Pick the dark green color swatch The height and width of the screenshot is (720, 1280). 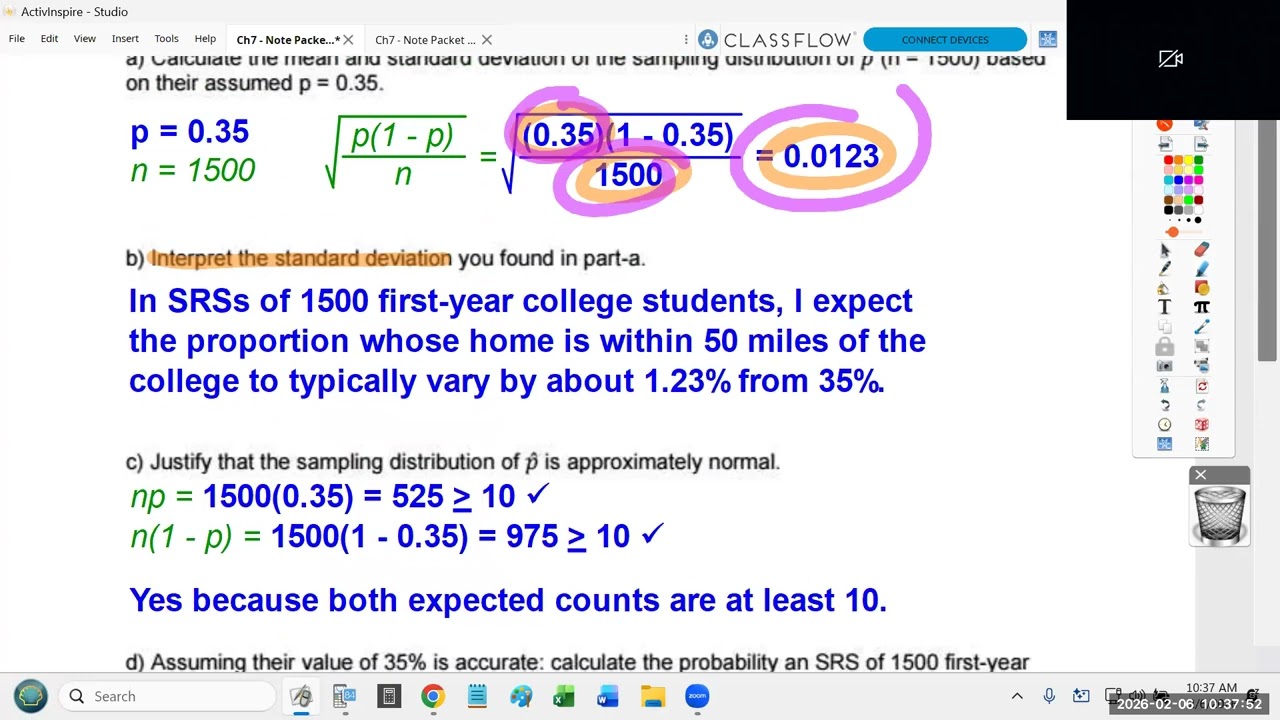coord(1198,160)
